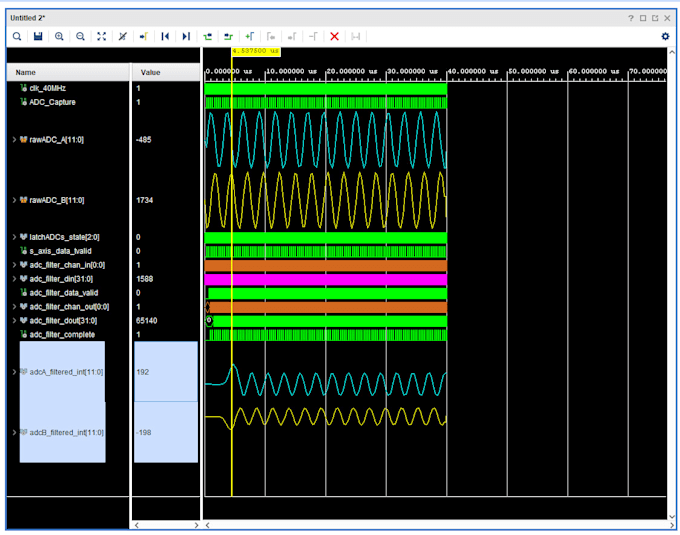
Task: Click the greyed-out icon right of red X
Action: [356, 36]
